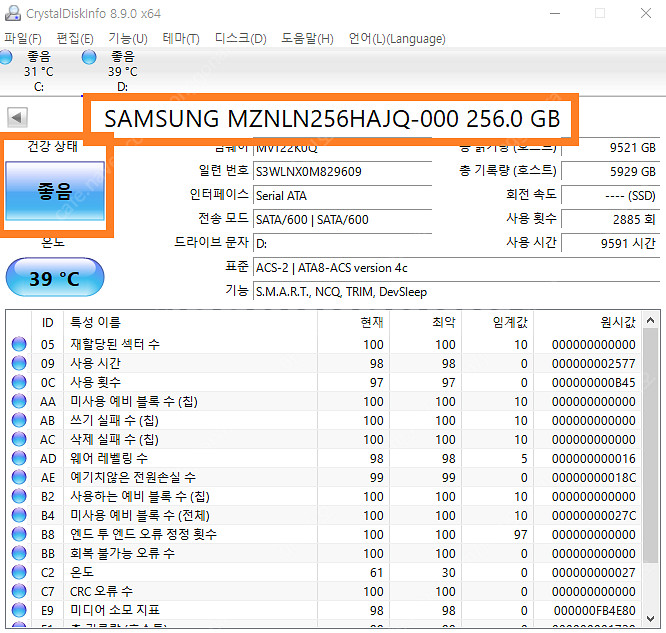Image resolution: width=666 pixels, height=633 pixels.
Task: Click the 최악 column header
Action: tap(426, 322)
